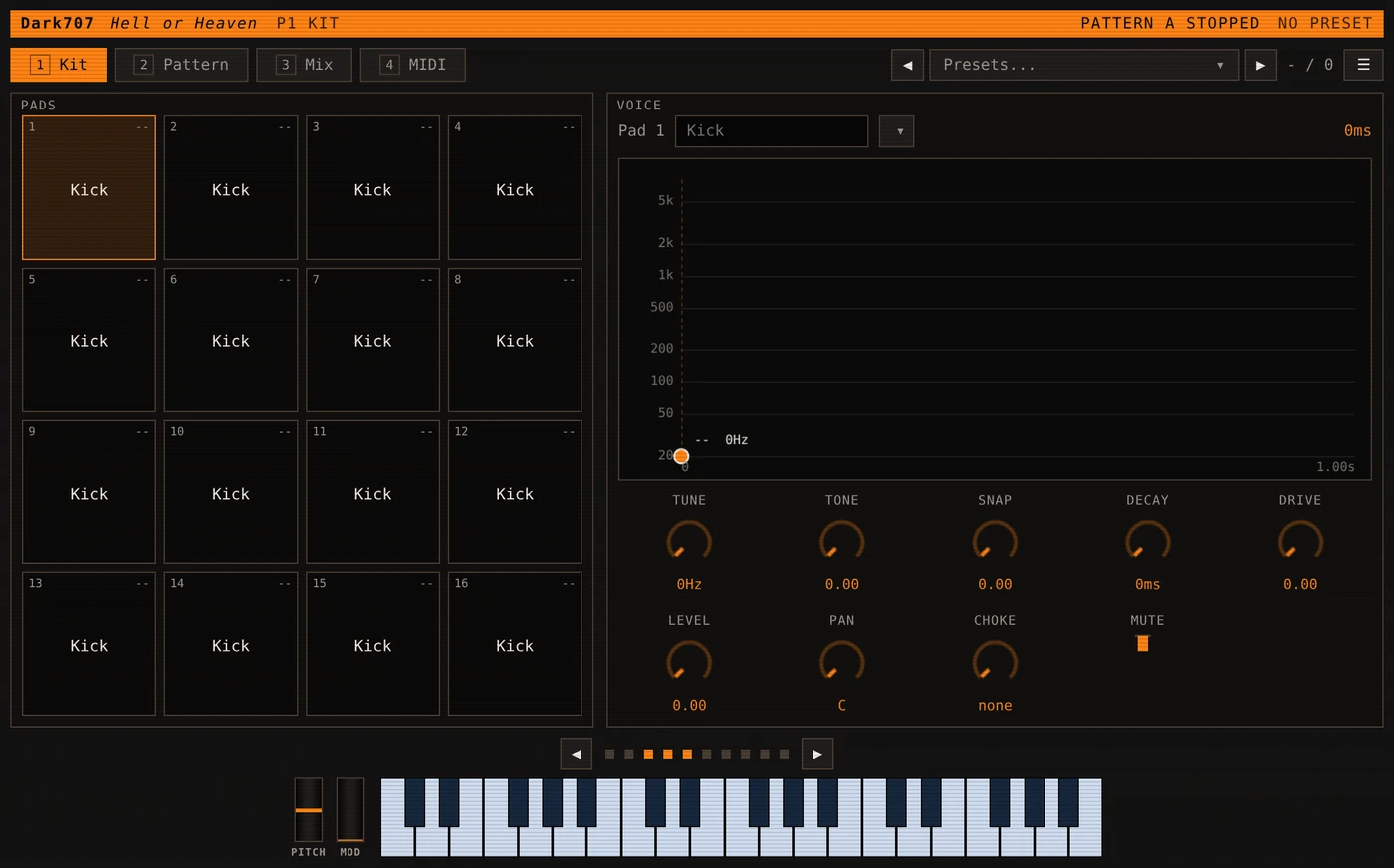
Task: Click the NO PRESET status text
Action: (1325, 23)
